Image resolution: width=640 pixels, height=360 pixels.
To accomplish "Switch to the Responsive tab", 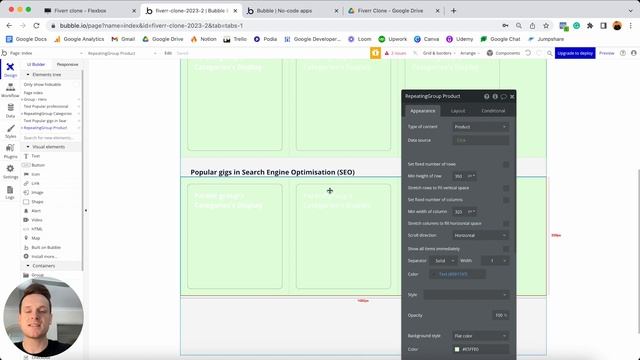I will pyautogui.click(x=67, y=64).
